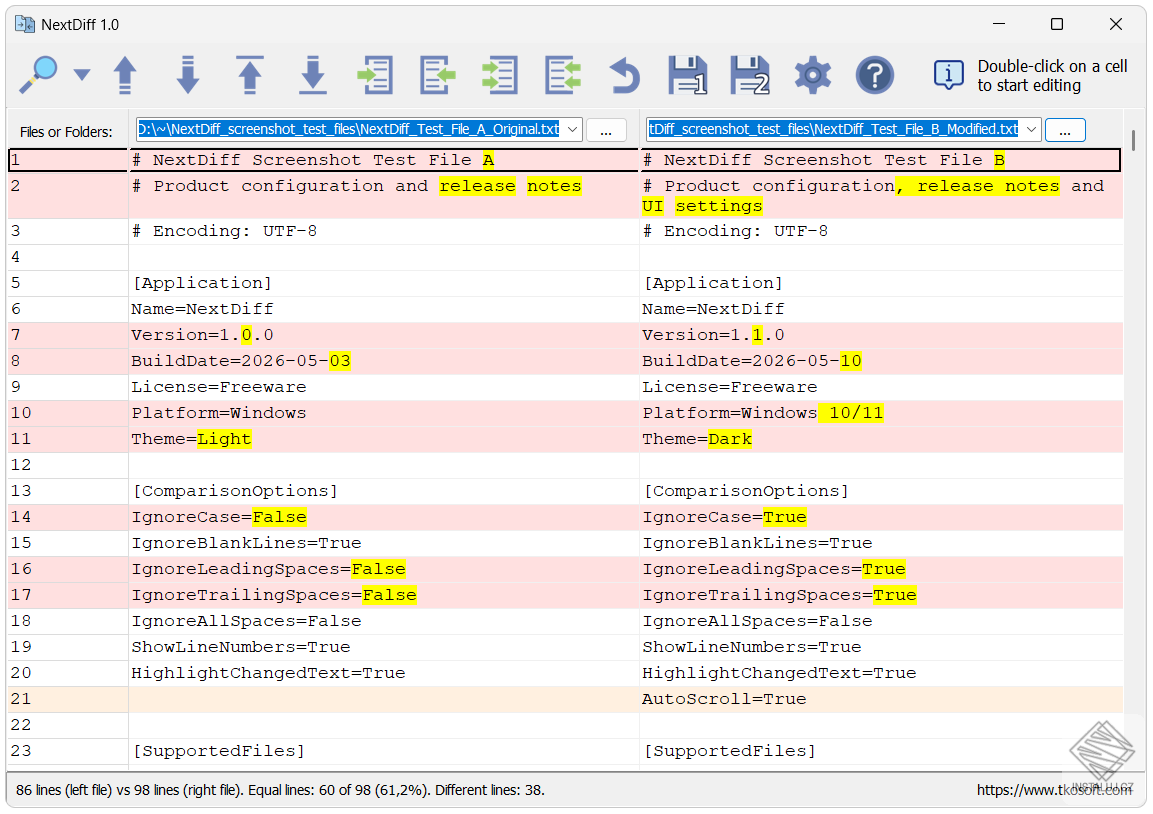Click right cell 'Screenshot Test File B'
The width and height of the screenshot is (1153, 814).
point(880,160)
